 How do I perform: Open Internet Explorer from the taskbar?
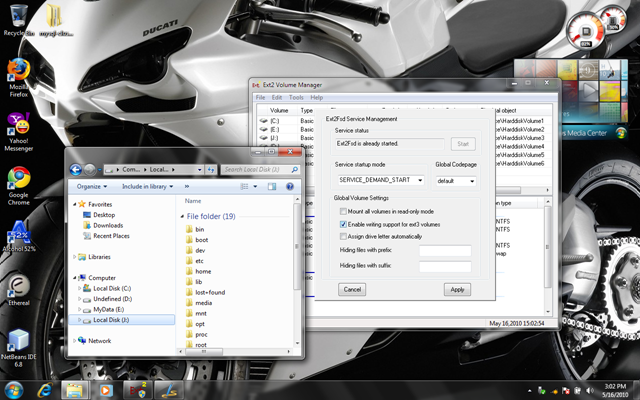(x=44, y=390)
